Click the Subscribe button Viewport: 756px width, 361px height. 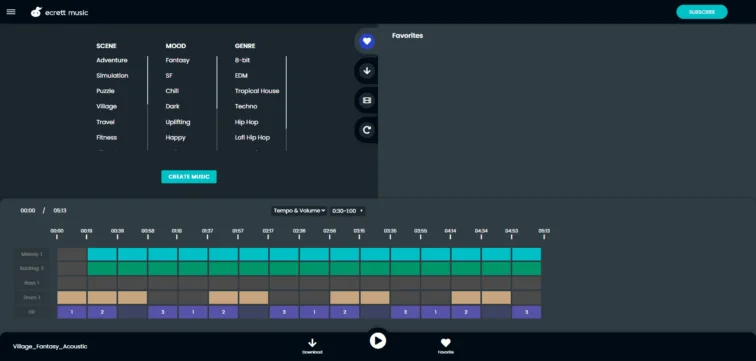point(702,12)
